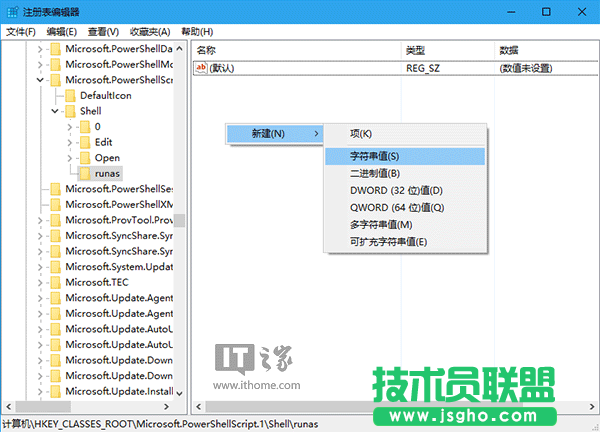Click Microsoft.Update.Install folder icon
Image resolution: width=600 pixels, height=432 pixels.
(56, 391)
